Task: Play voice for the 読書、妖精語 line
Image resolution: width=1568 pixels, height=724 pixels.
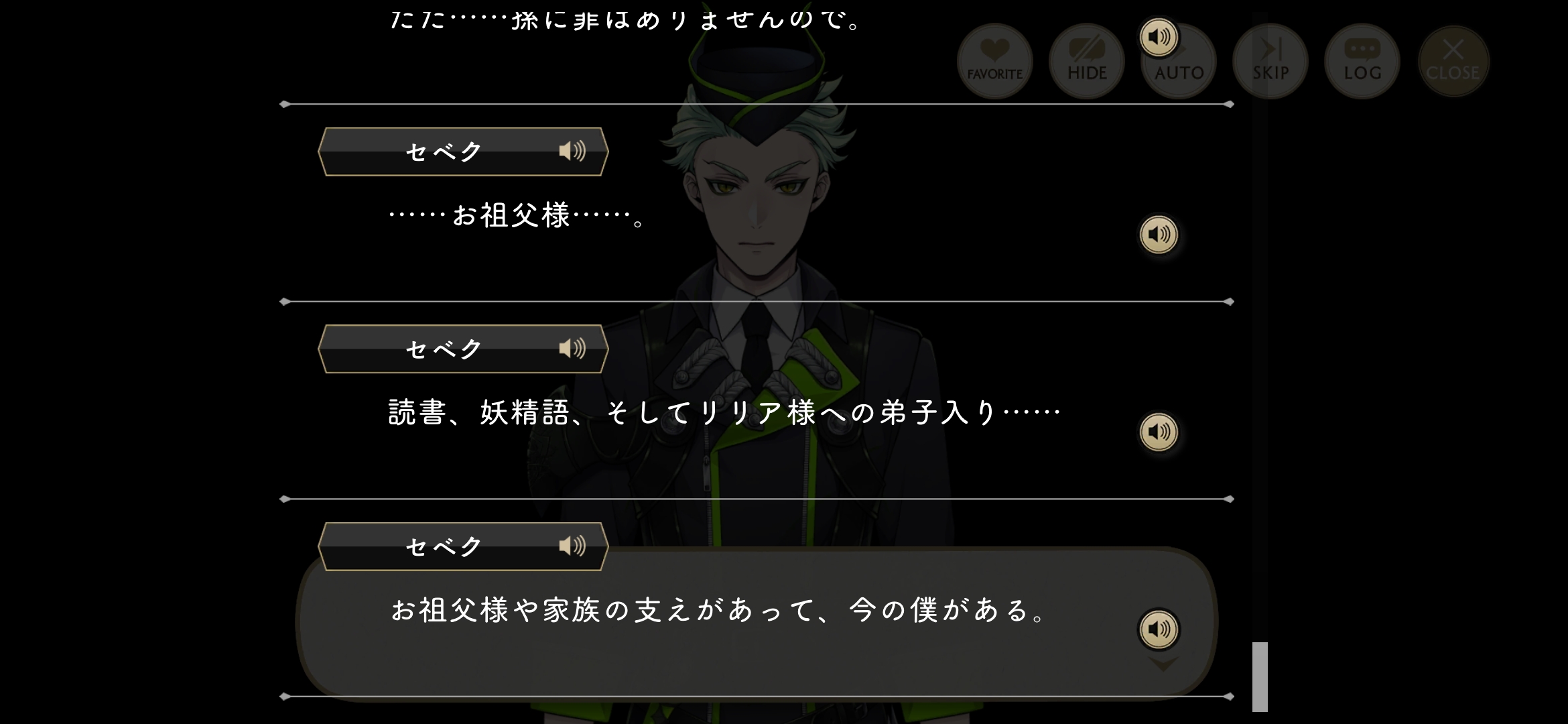Action: pos(1159,432)
